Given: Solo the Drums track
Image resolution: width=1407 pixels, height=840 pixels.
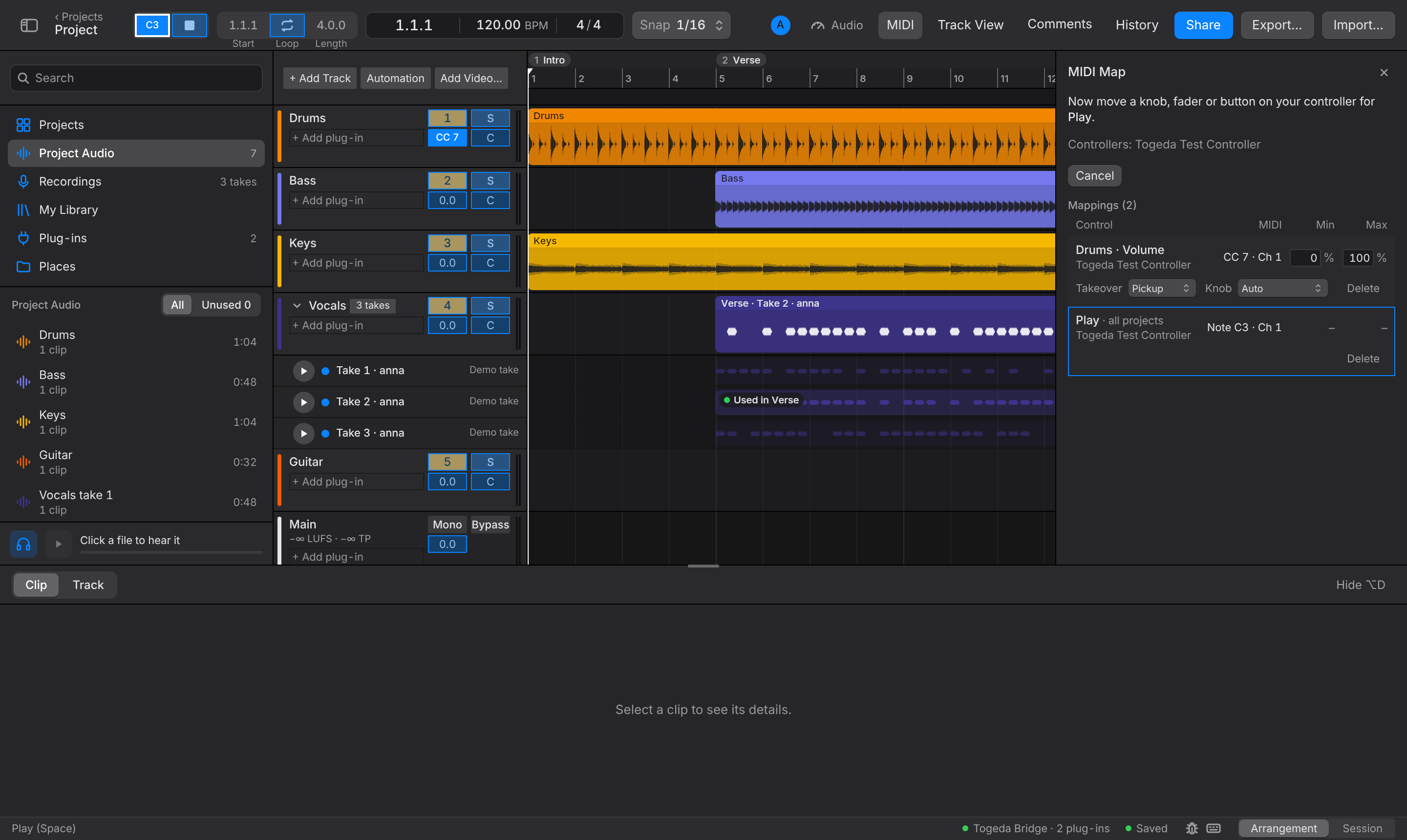Looking at the screenshot, I should click(x=490, y=118).
